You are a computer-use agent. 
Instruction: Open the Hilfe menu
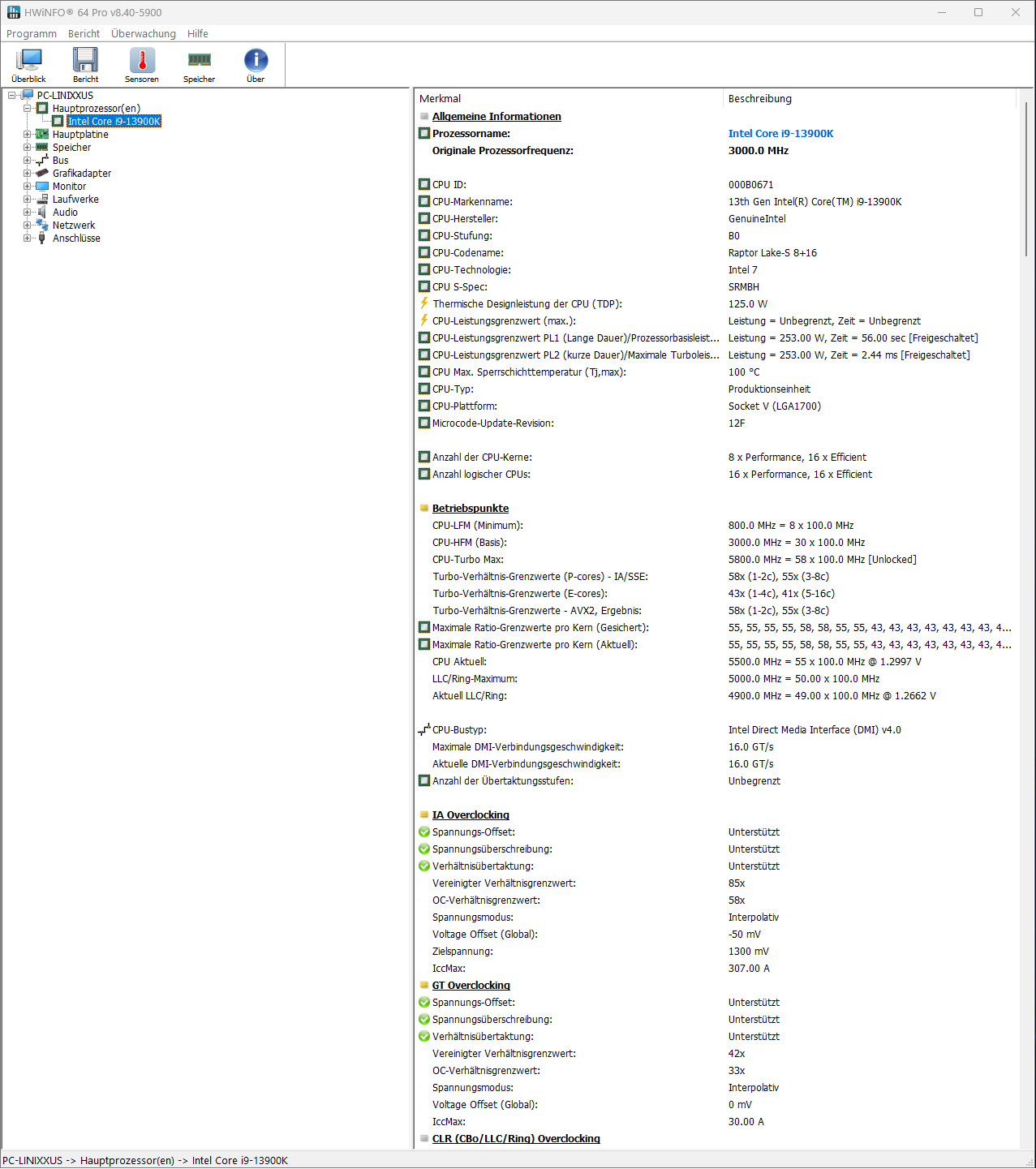click(198, 33)
